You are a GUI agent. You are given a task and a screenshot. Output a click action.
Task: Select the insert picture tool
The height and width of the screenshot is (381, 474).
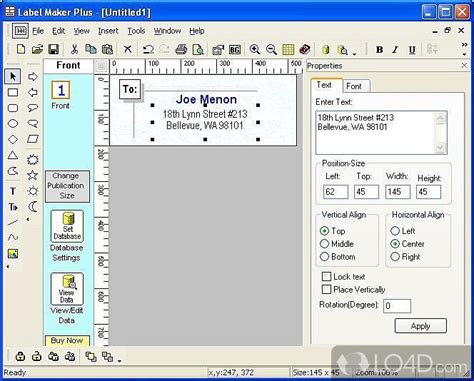point(13,254)
